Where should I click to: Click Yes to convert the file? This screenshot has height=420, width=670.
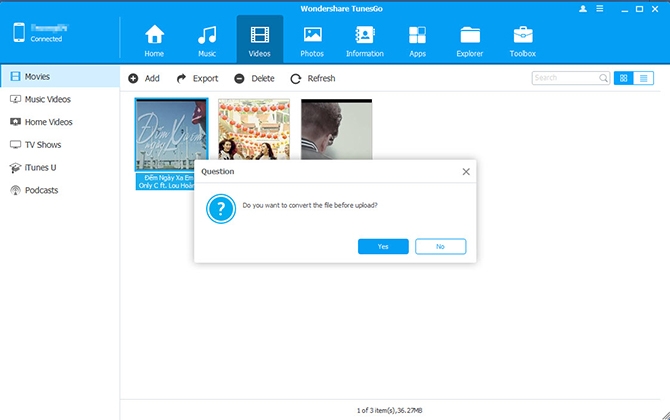[383, 247]
